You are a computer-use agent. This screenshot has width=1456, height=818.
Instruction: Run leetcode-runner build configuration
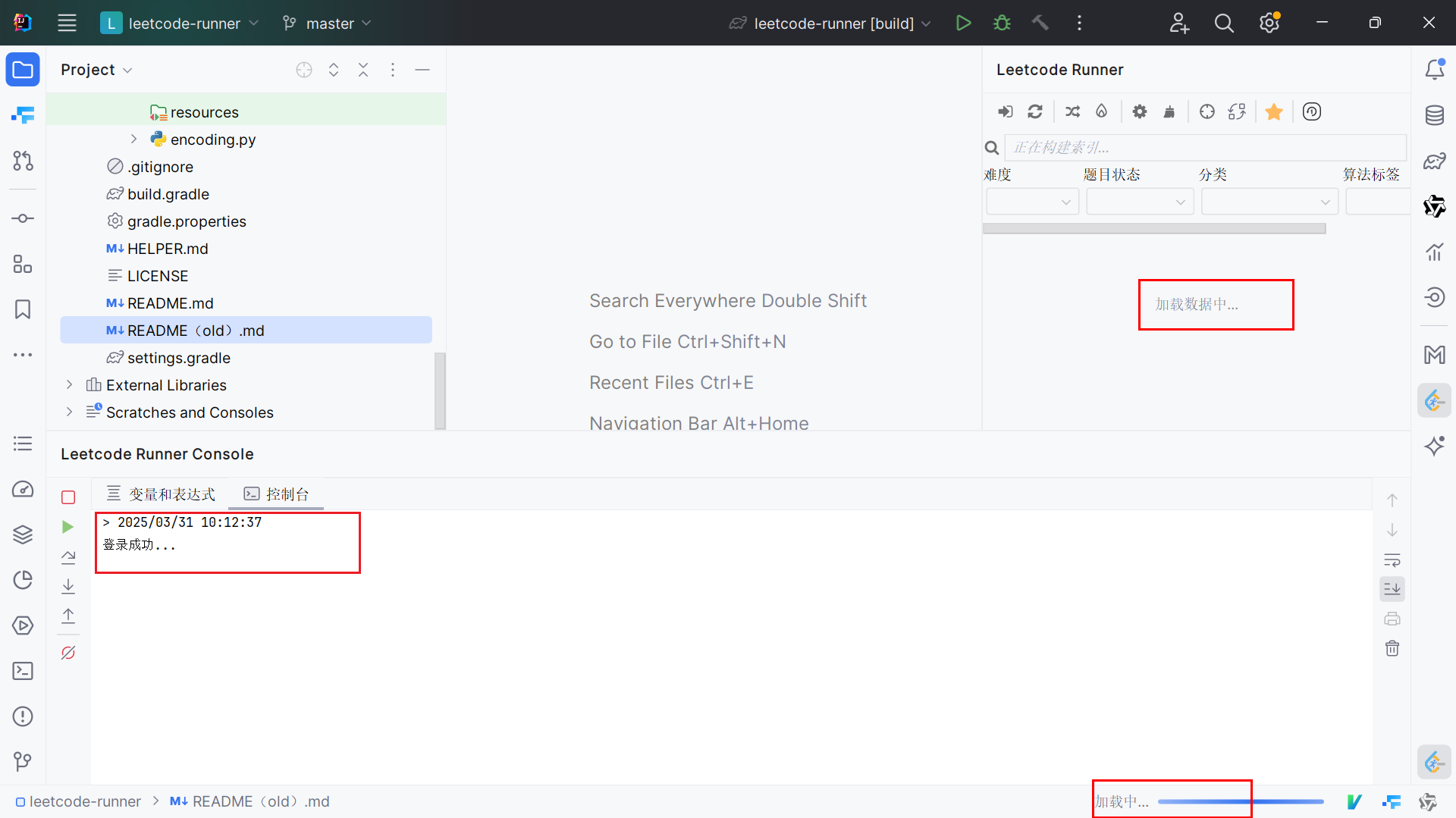pos(963,23)
